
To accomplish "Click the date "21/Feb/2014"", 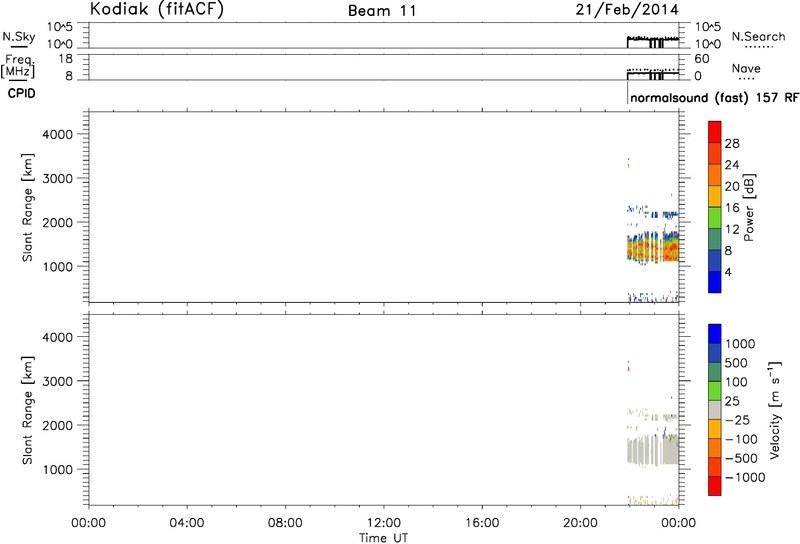I will 627,10.
